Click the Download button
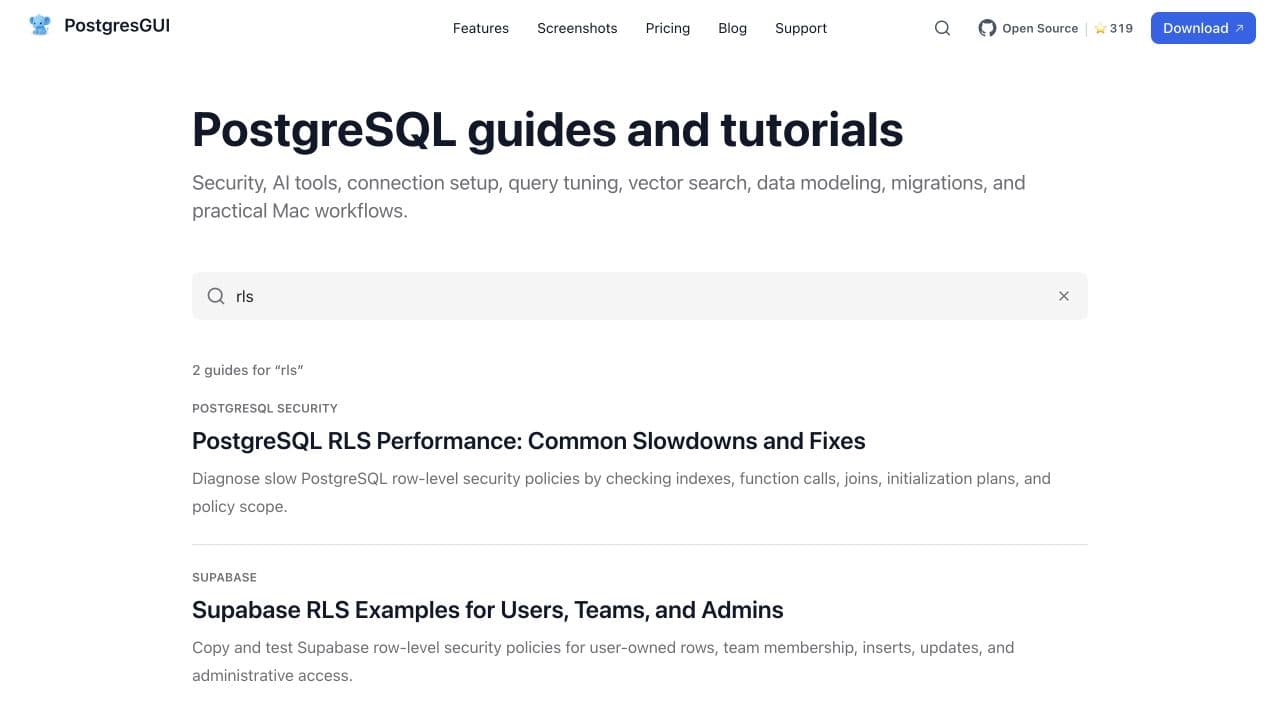This screenshot has height=720, width=1280. [1203, 28]
